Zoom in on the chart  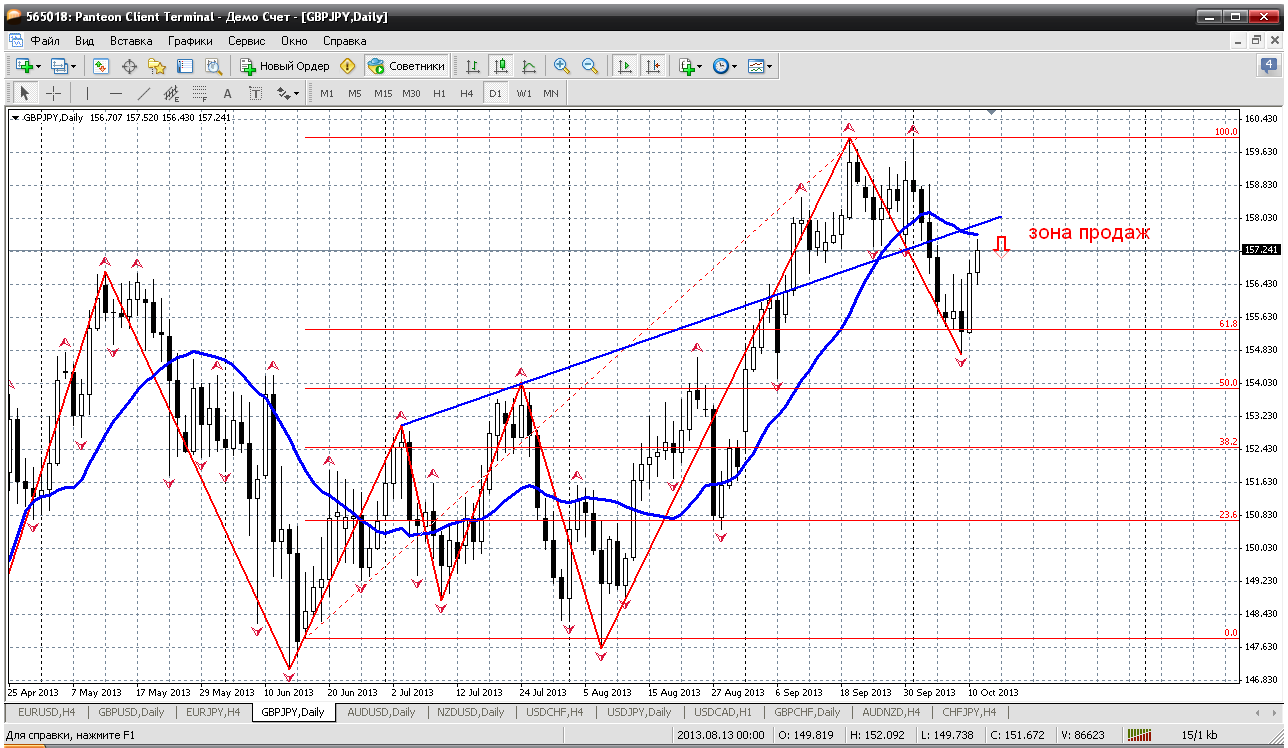[562, 66]
